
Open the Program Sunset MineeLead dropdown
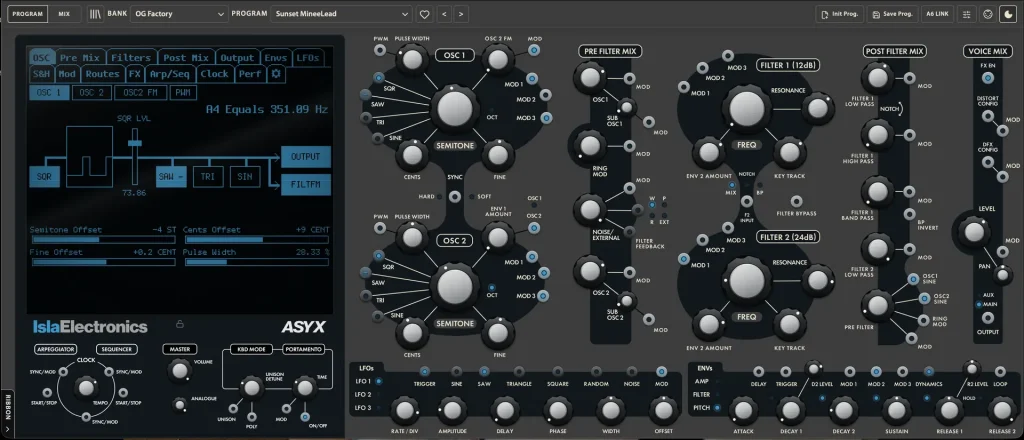pos(341,14)
